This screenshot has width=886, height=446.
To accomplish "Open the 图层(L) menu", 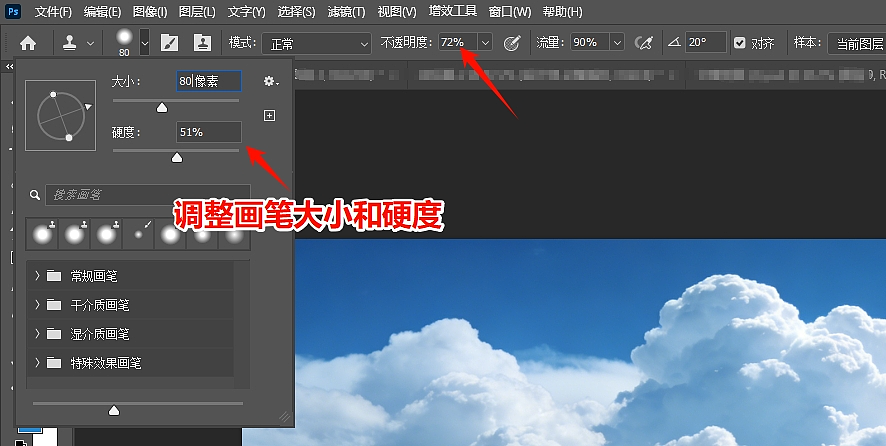I will 197,11.
